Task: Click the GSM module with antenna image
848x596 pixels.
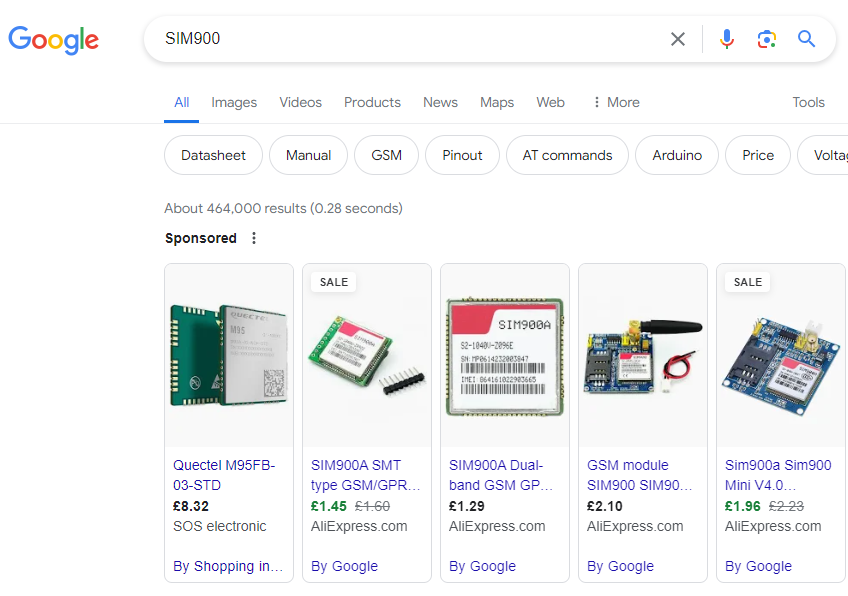Action: point(643,355)
